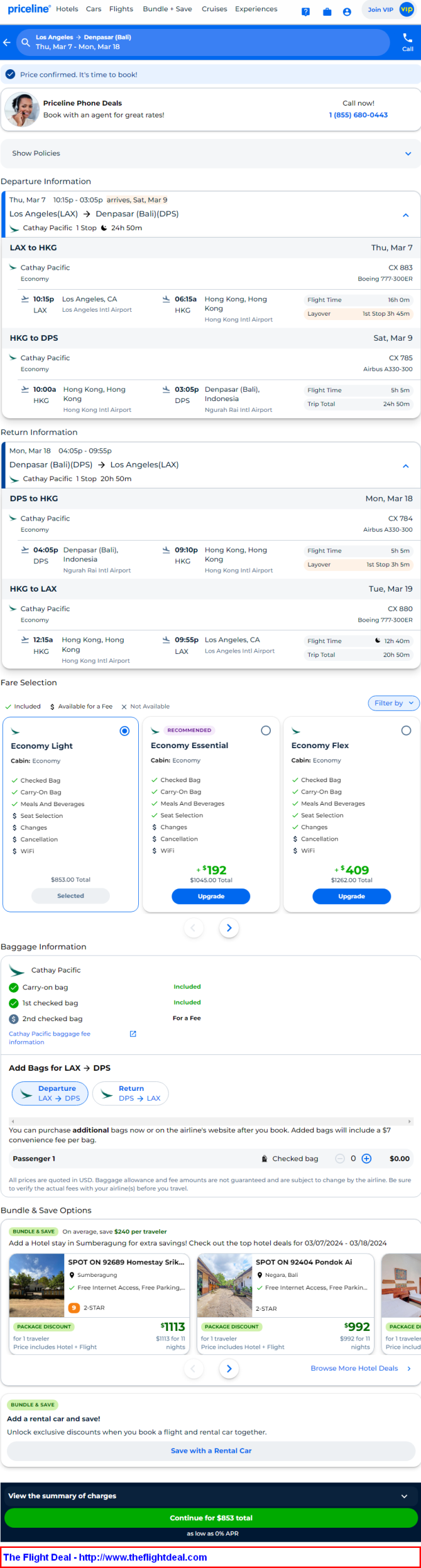Click the Selected button on Economy Light
The image size is (421, 1568).
[70, 896]
